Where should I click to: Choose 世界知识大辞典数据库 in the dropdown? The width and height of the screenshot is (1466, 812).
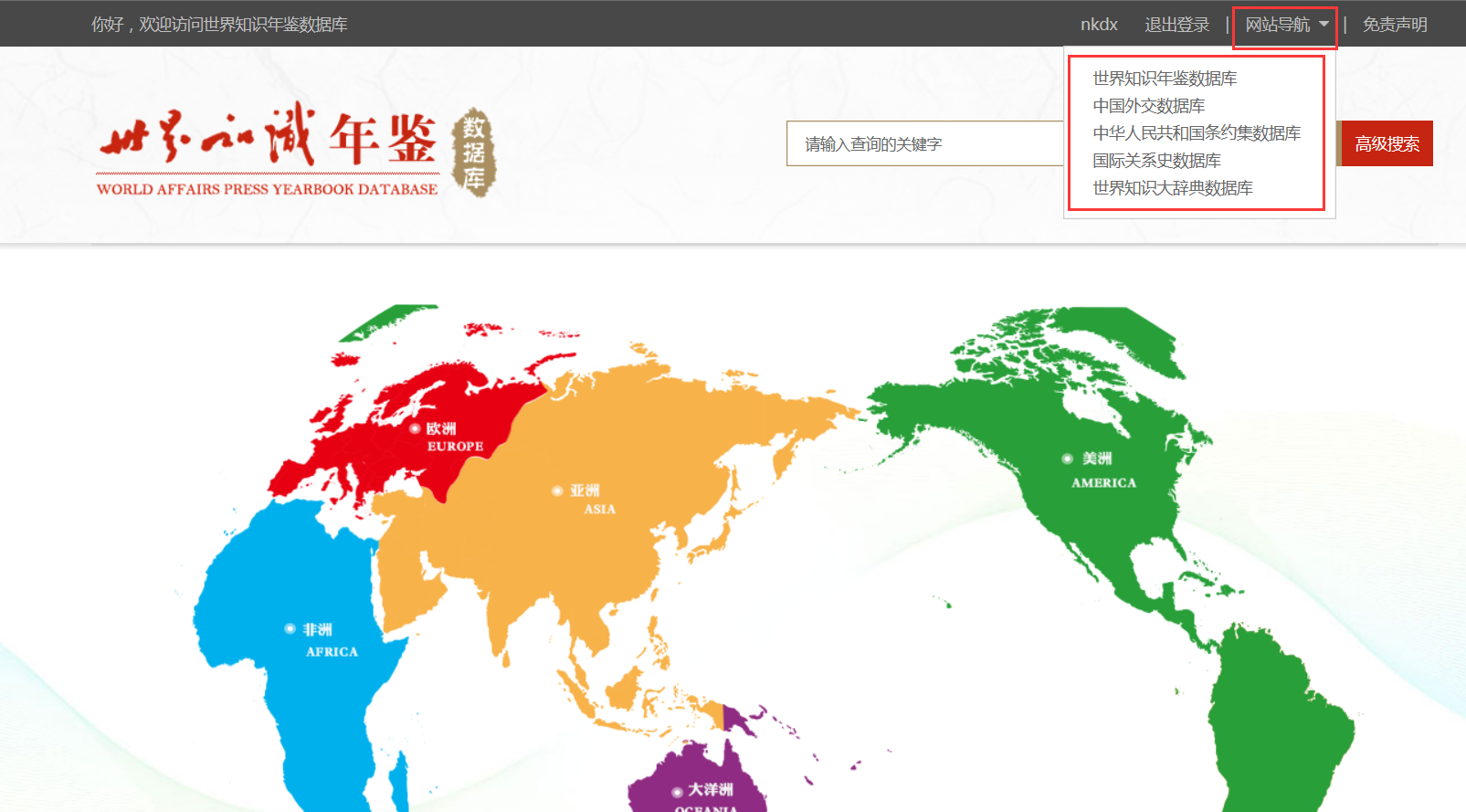pos(1172,188)
